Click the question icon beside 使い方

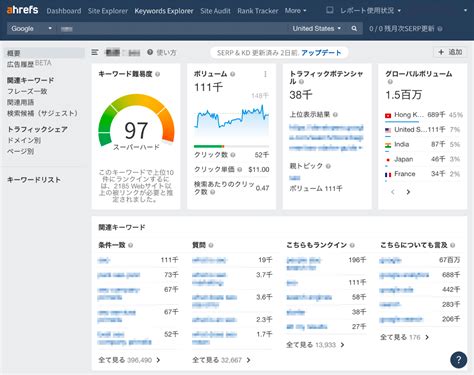point(150,52)
